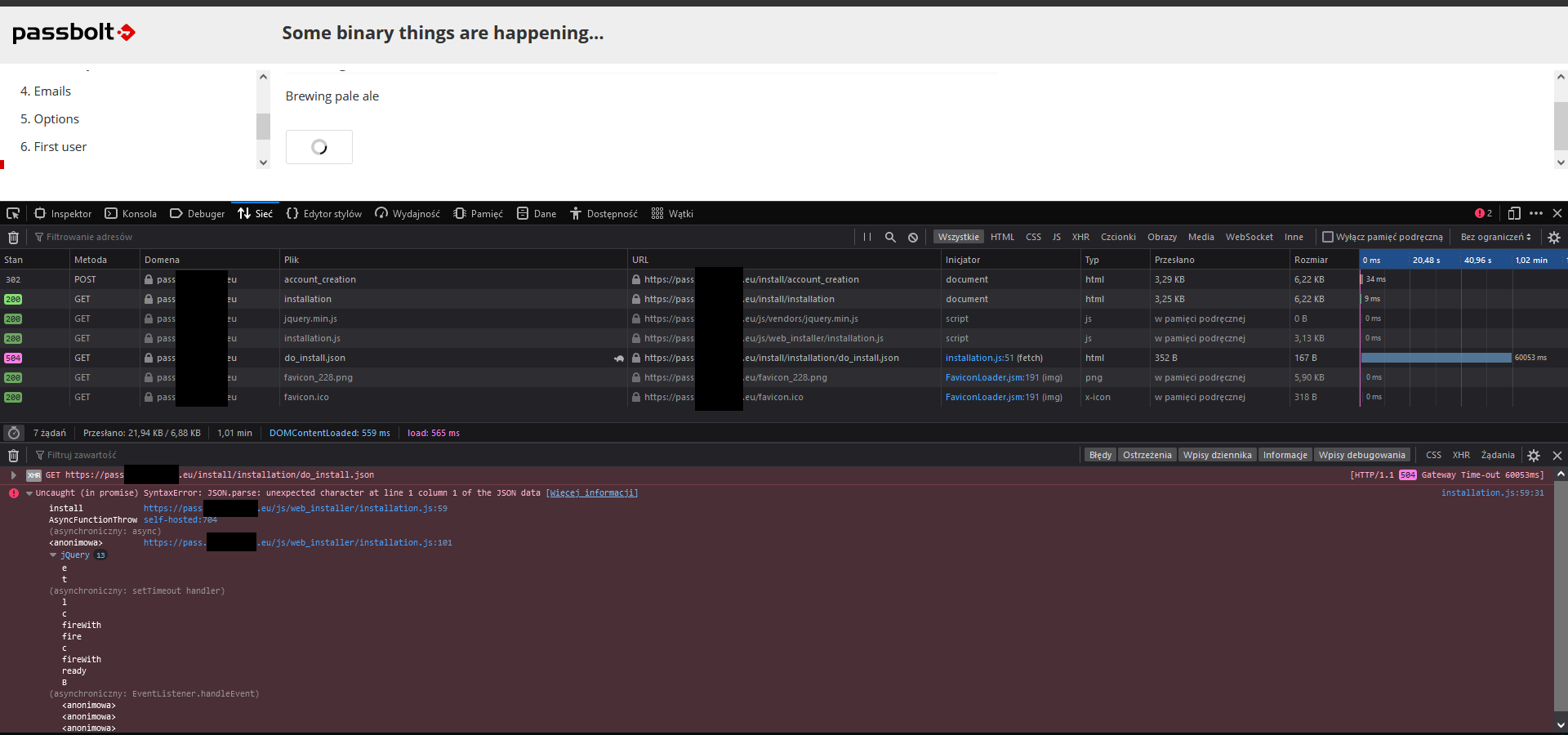1568x735 pixels.
Task: Clear network log with trash icon
Action: [13, 238]
